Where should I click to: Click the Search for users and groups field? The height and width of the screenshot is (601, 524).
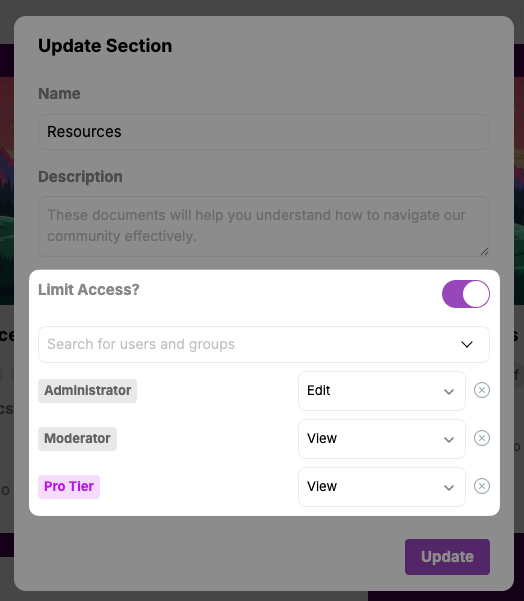[264, 344]
